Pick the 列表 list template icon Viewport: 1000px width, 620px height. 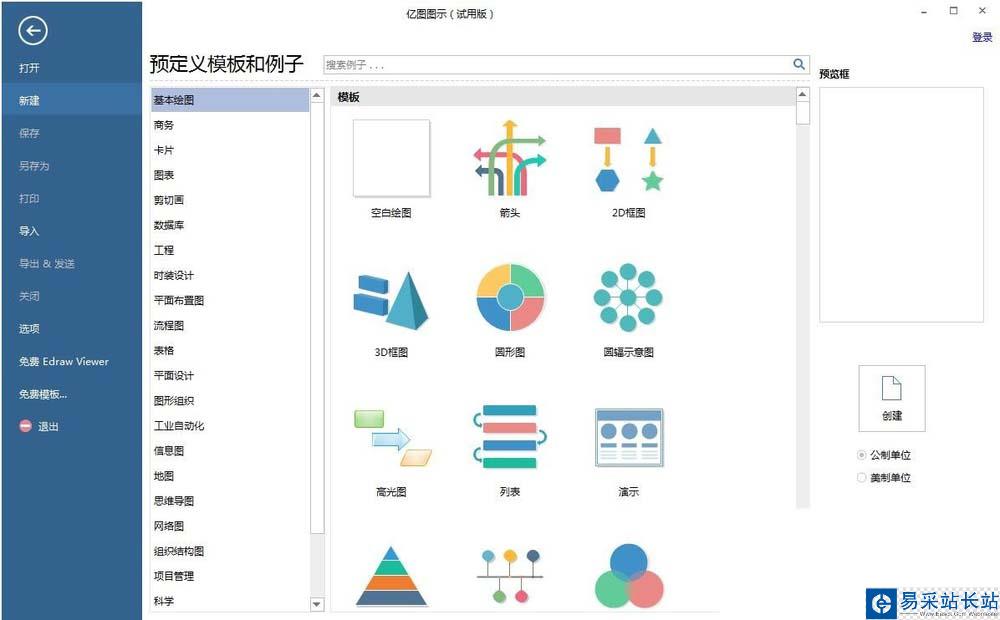[x=510, y=437]
